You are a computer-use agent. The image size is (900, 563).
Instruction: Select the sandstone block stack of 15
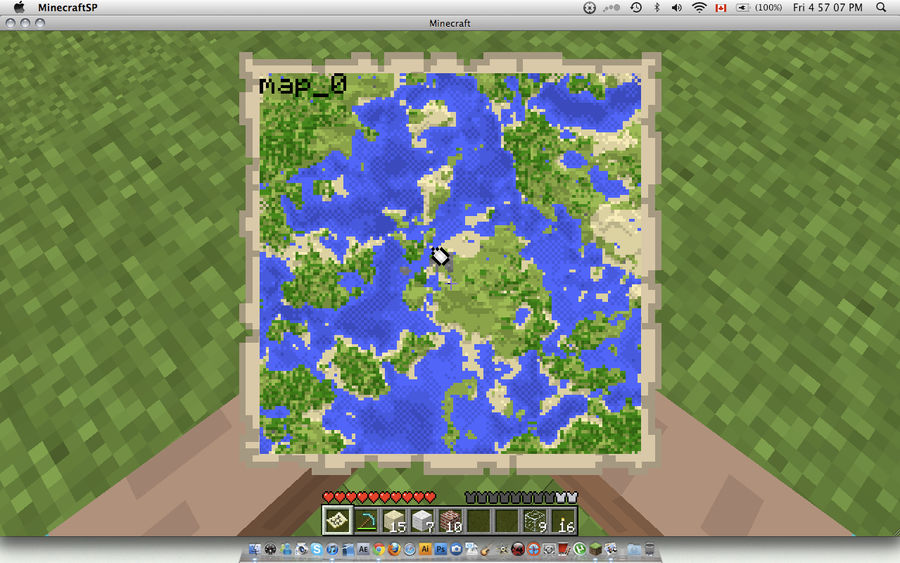coord(394,521)
